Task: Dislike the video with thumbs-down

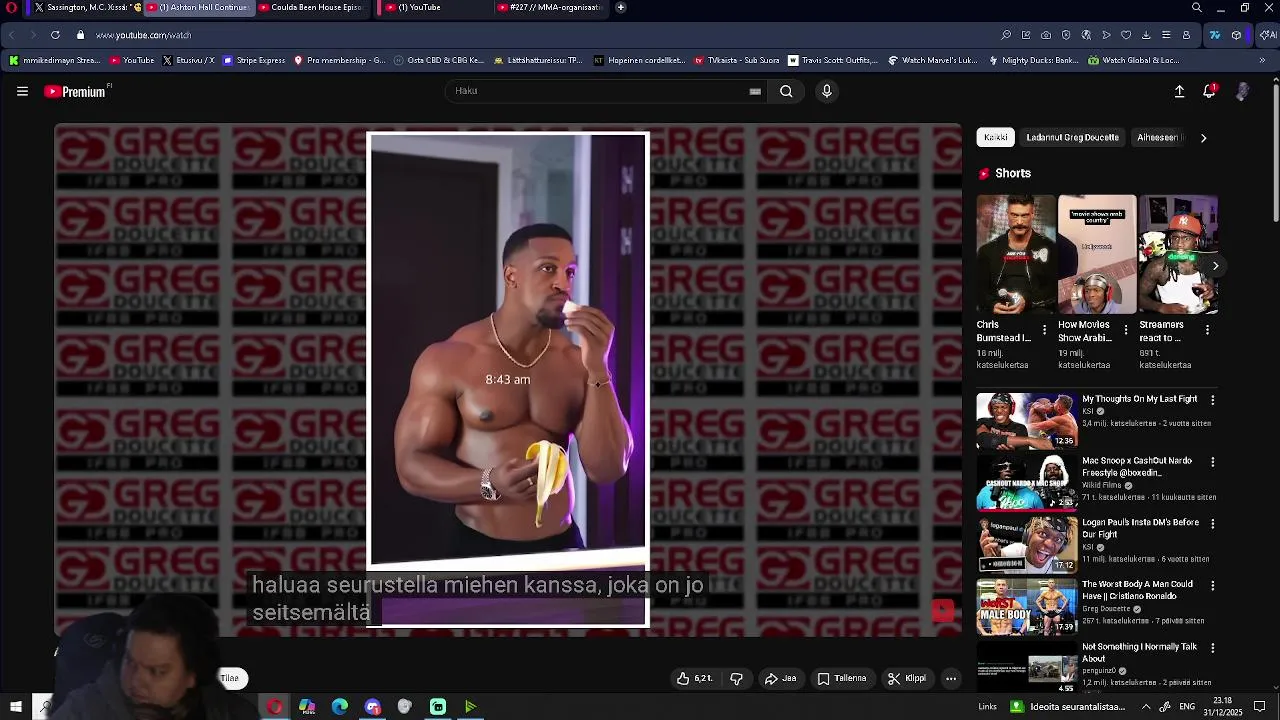Action: (737, 678)
